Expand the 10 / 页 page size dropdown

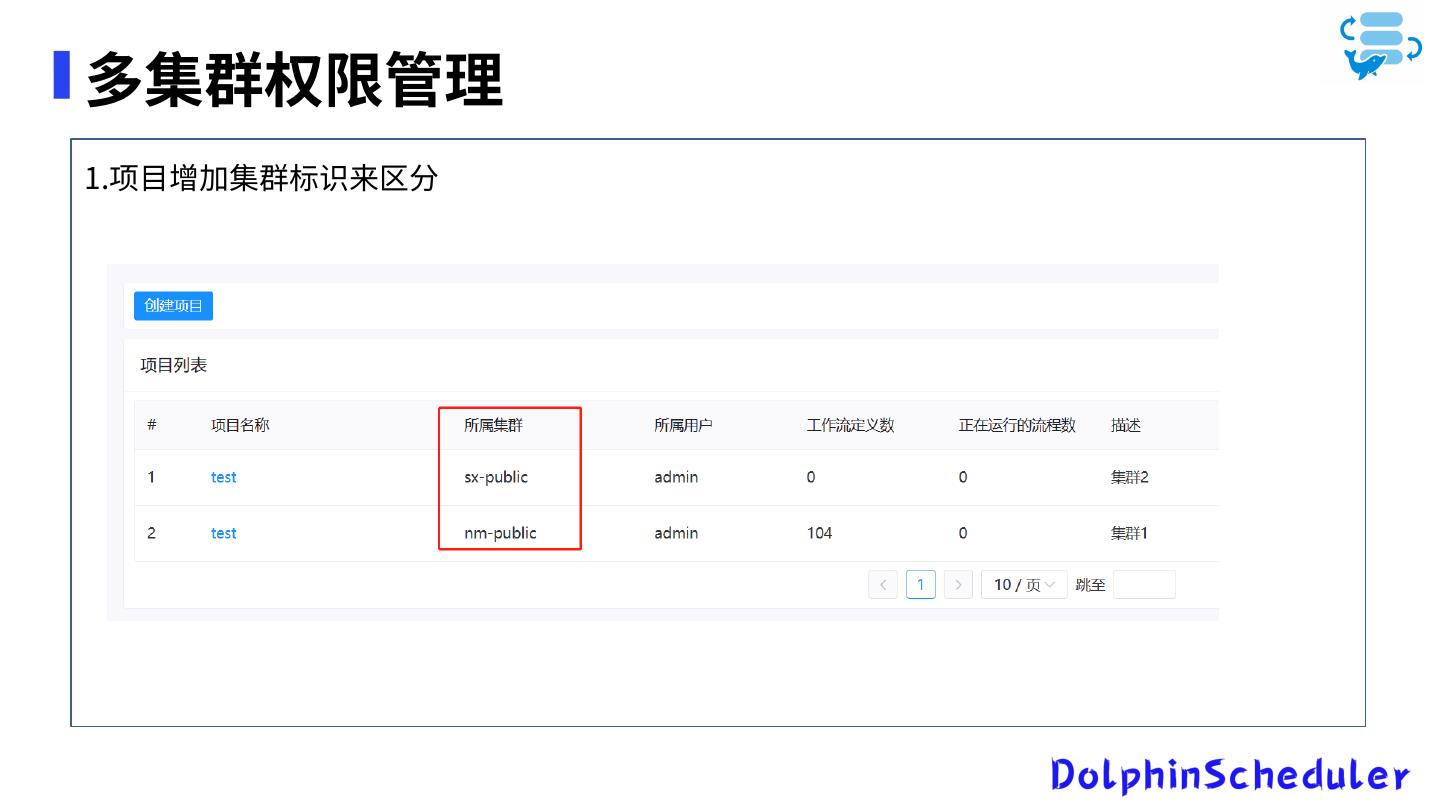[x=1024, y=585]
